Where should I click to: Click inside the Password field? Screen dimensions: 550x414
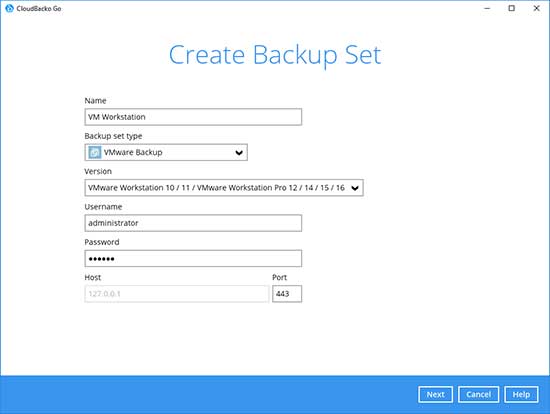(x=193, y=259)
